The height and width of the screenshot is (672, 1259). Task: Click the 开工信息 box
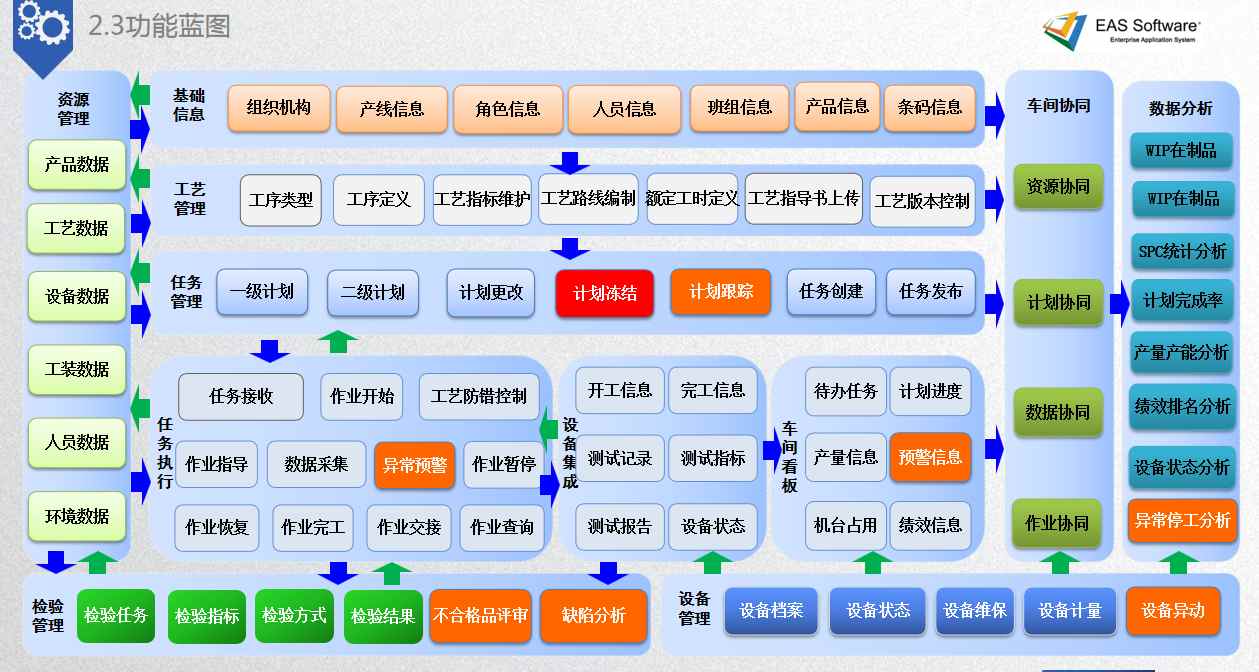620,390
